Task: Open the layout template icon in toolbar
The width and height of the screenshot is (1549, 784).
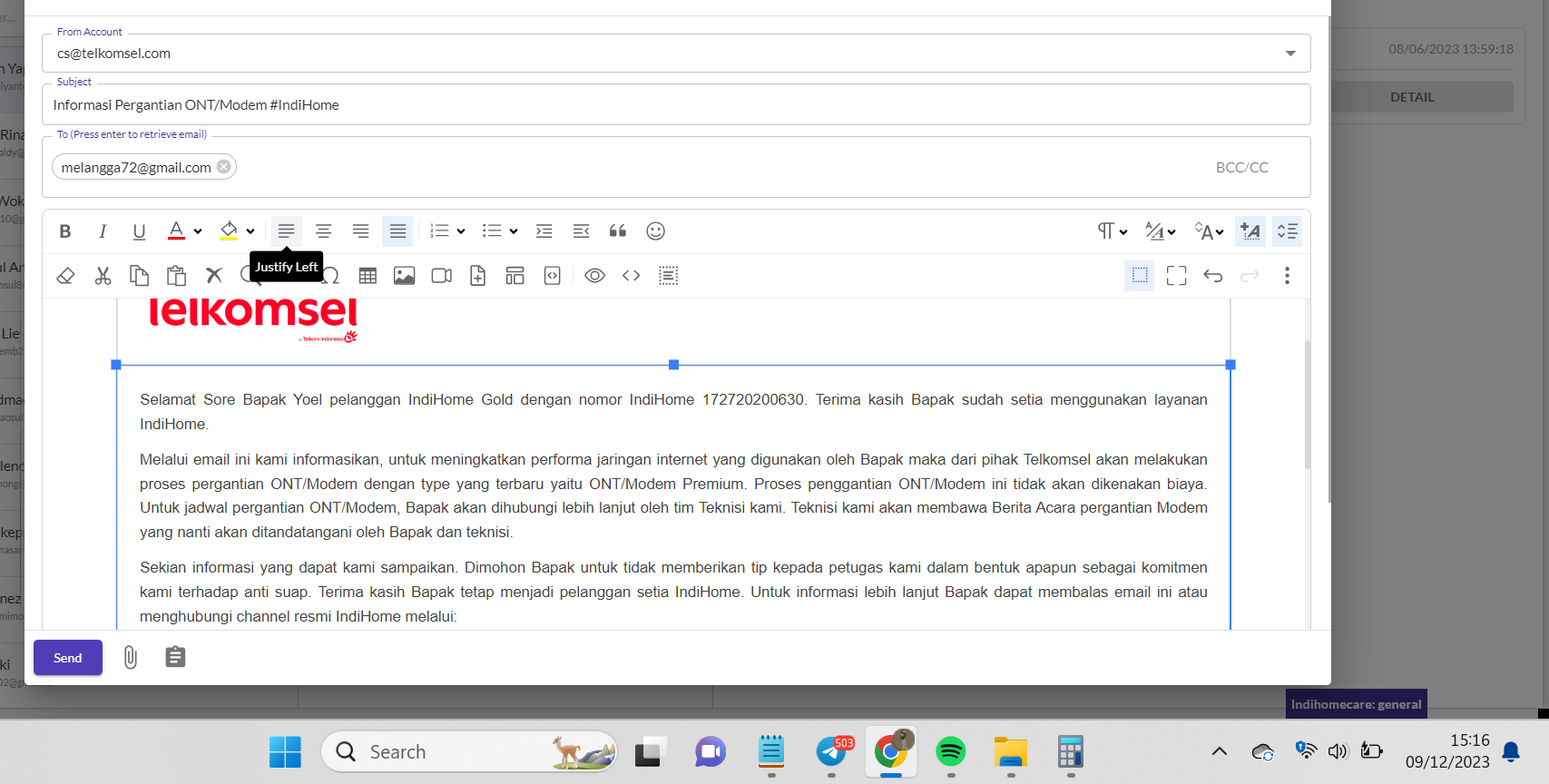Action: [515, 276]
